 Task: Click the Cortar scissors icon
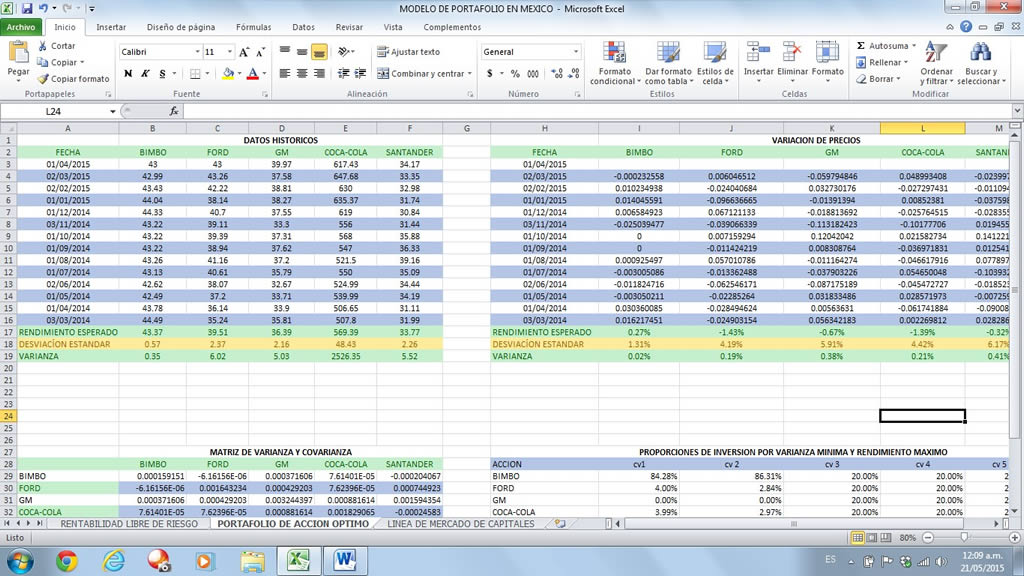point(43,46)
